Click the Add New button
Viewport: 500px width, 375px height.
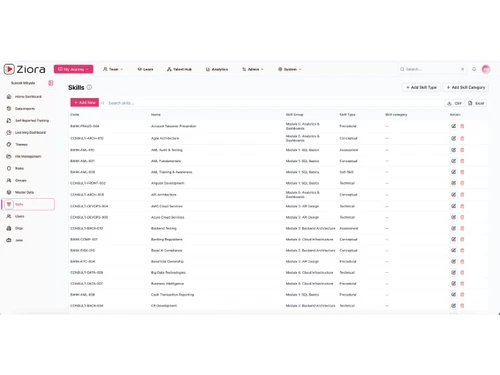click(85, 103)
